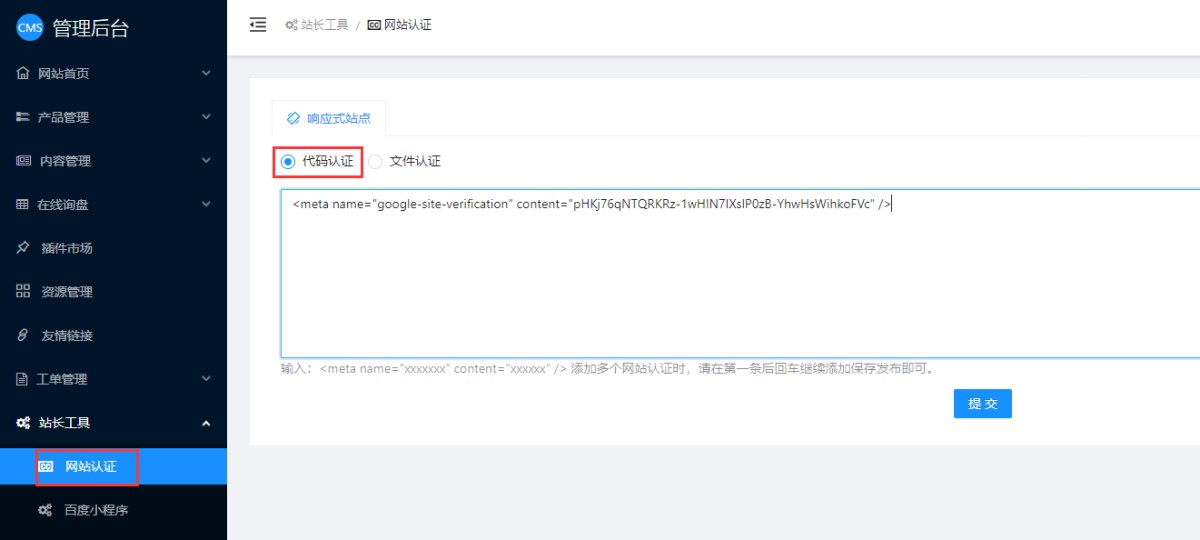Click the home icon beside 网站首页

pyautogui.click(x=23, y=73)
